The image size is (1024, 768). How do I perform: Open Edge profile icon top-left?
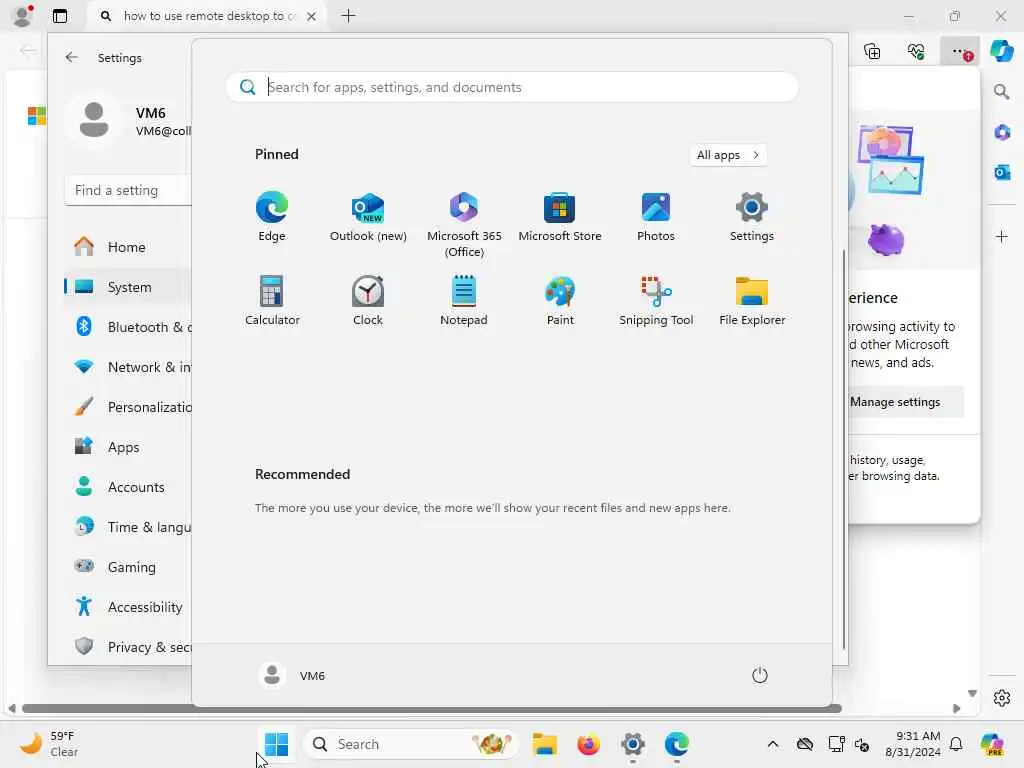22,16
